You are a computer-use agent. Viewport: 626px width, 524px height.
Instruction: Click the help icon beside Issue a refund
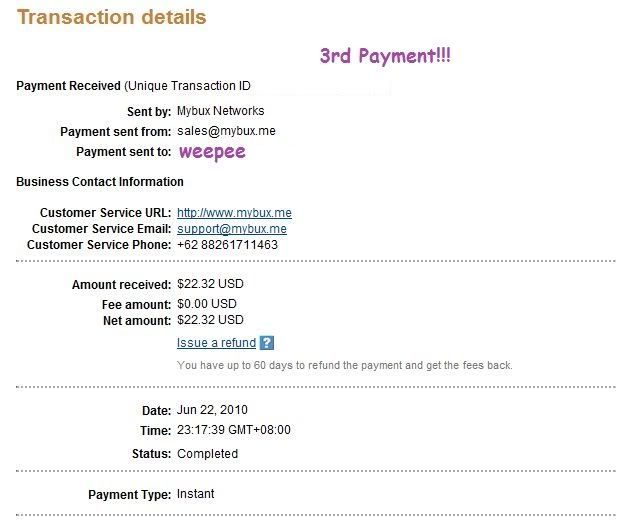click(267, 343)
